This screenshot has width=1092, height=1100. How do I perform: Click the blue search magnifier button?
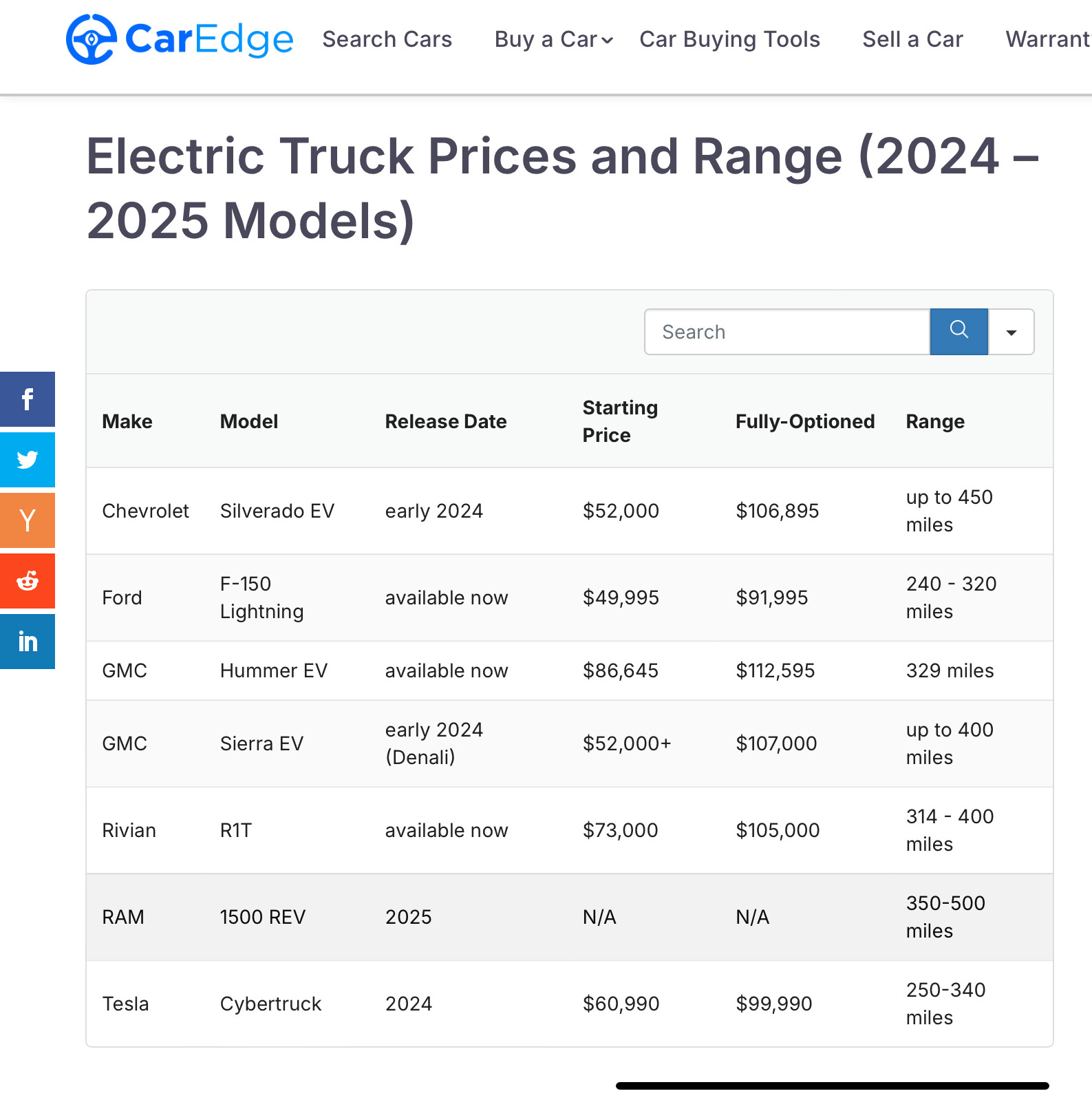pyautogui.click(x=959, y=332)
